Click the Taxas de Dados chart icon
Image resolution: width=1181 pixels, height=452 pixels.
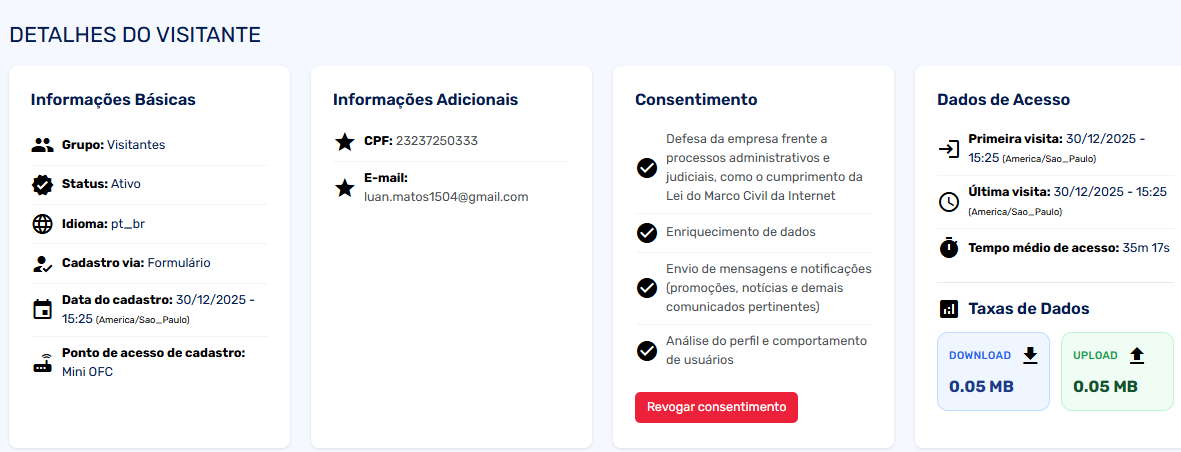pyautogui.click(x=948, y=309)
